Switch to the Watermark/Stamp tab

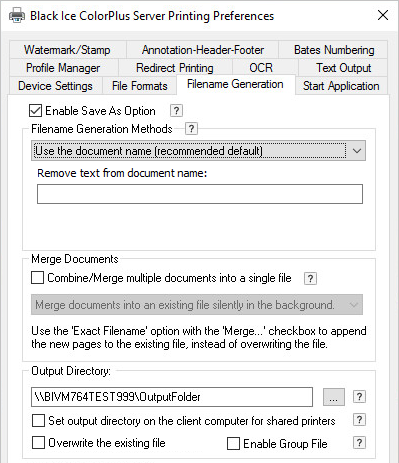point(67,50)
